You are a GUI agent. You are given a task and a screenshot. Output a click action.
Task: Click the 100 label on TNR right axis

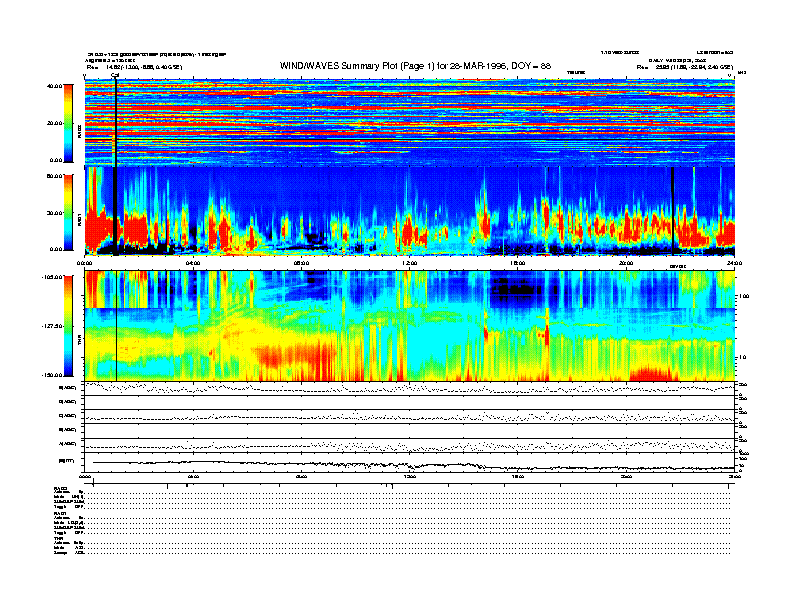coord(745,296)
